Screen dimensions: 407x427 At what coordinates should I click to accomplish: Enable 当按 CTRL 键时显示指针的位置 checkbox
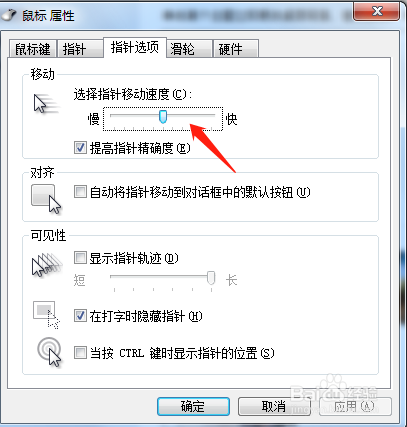click(x=80, y=352)
